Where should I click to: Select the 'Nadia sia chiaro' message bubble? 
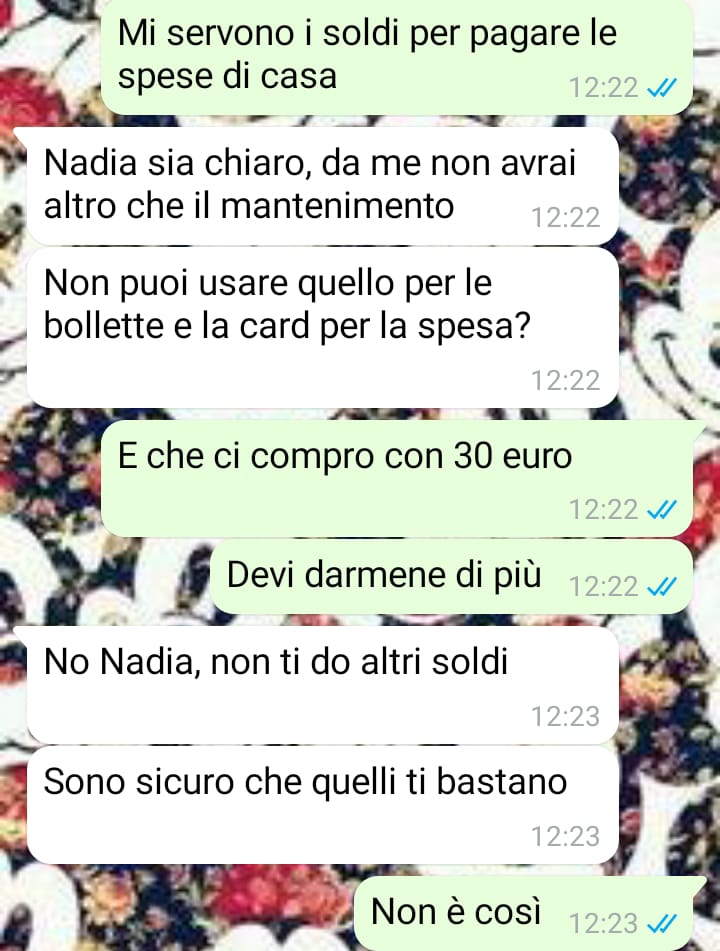click(x=323, y=186)
